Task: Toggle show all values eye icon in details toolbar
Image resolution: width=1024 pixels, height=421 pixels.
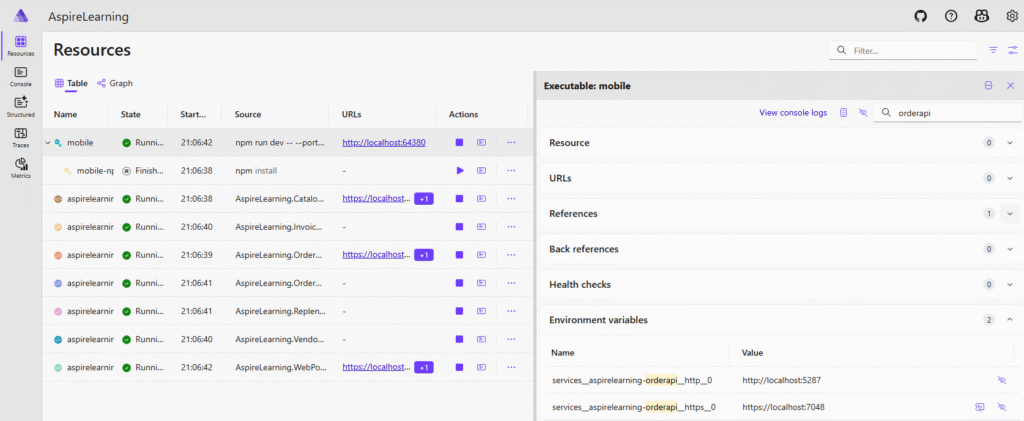Action: tap(863, 113)
